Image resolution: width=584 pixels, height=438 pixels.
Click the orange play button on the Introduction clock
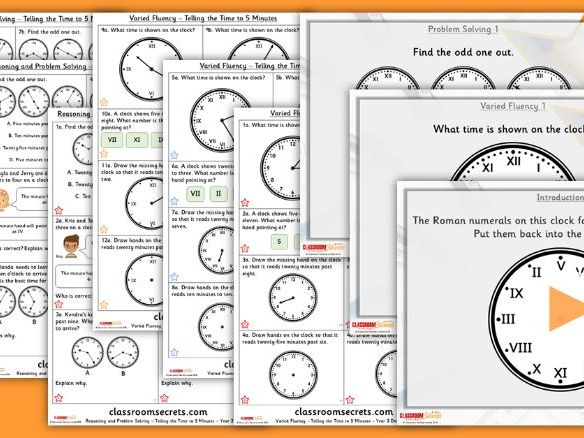[x=566, y=308]
